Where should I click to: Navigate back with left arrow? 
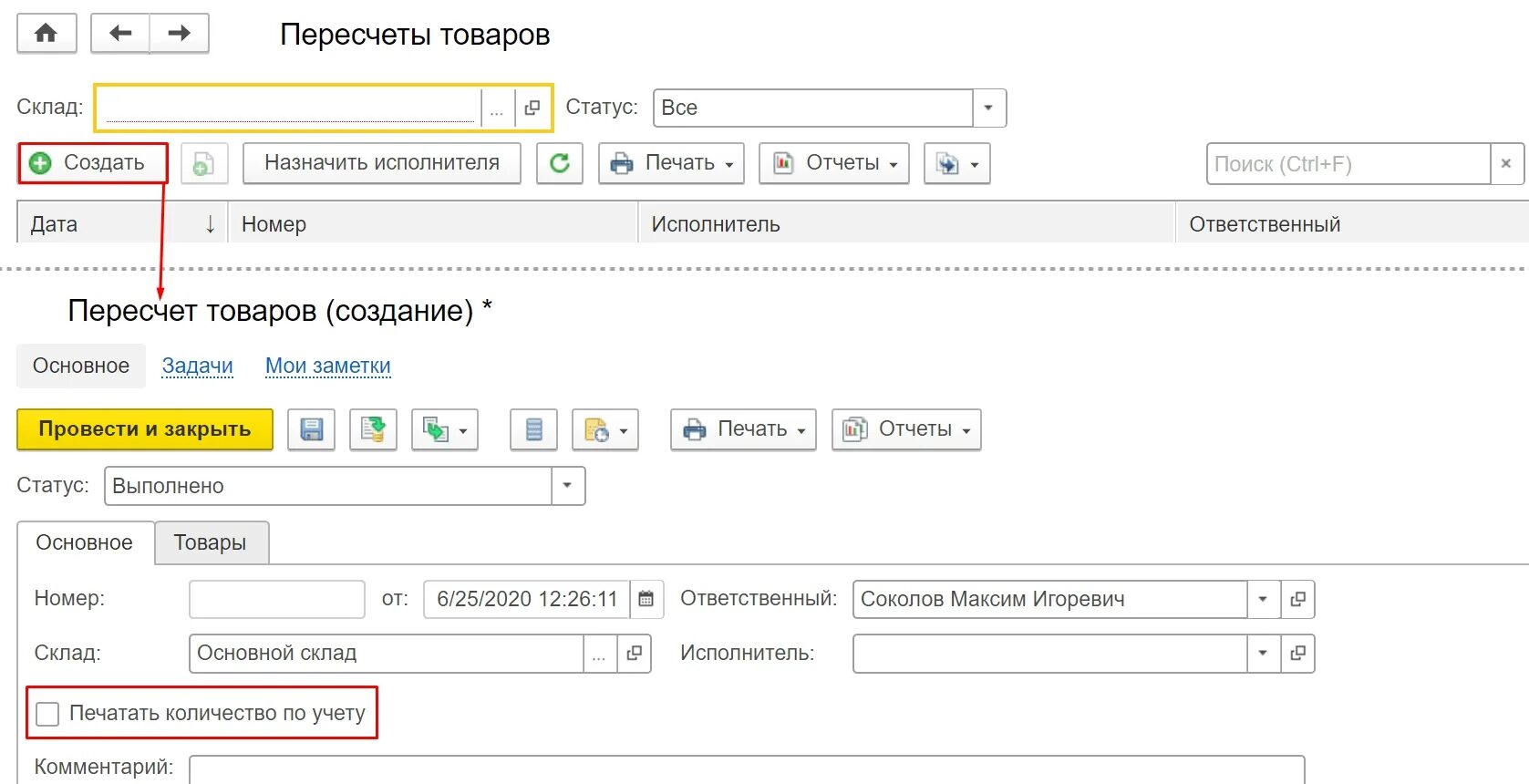(x=120, y=34)
